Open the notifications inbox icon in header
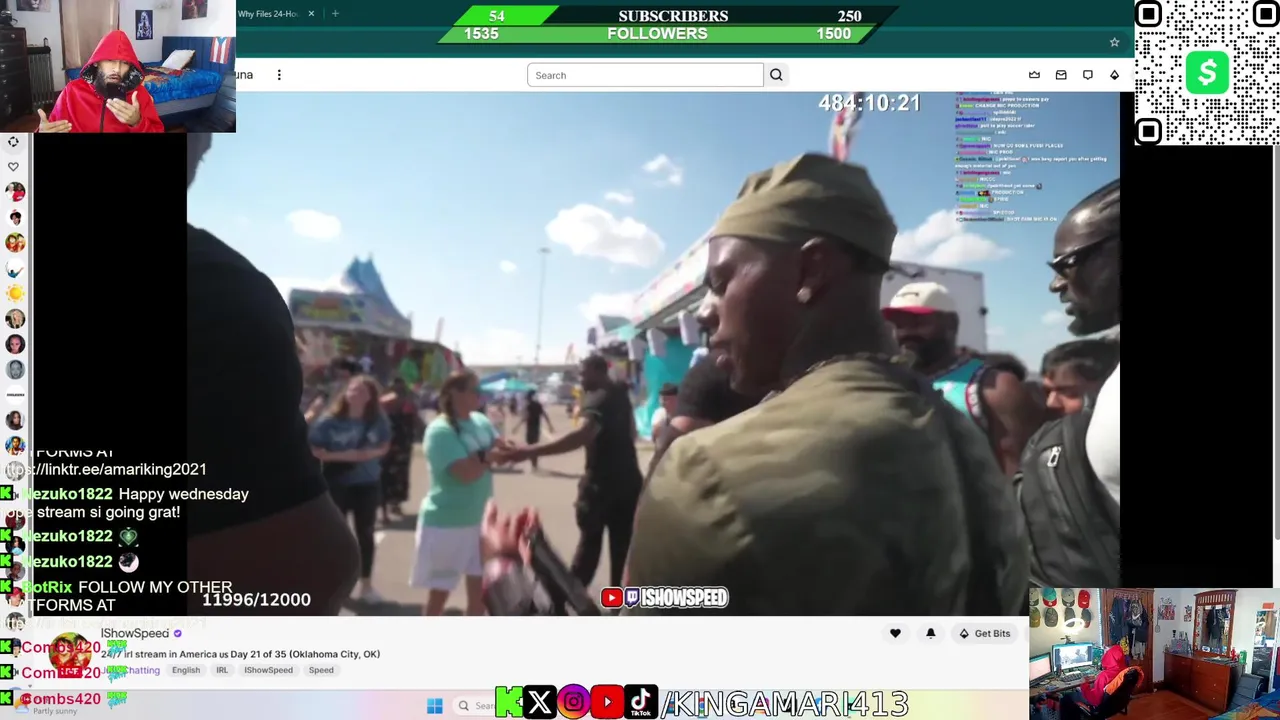The image size is (1280, 720). pyautogui.click(x=1088, y=75)
